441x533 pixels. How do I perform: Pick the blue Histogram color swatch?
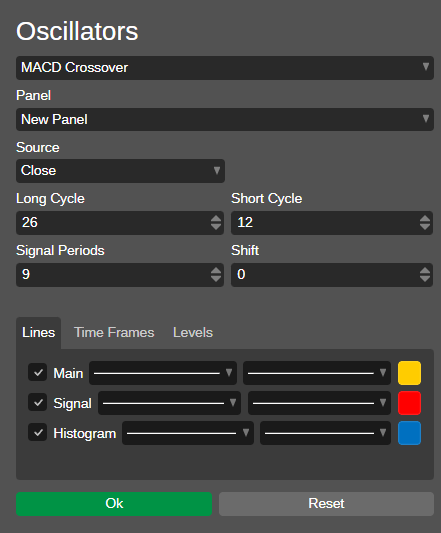pos(409,433)
